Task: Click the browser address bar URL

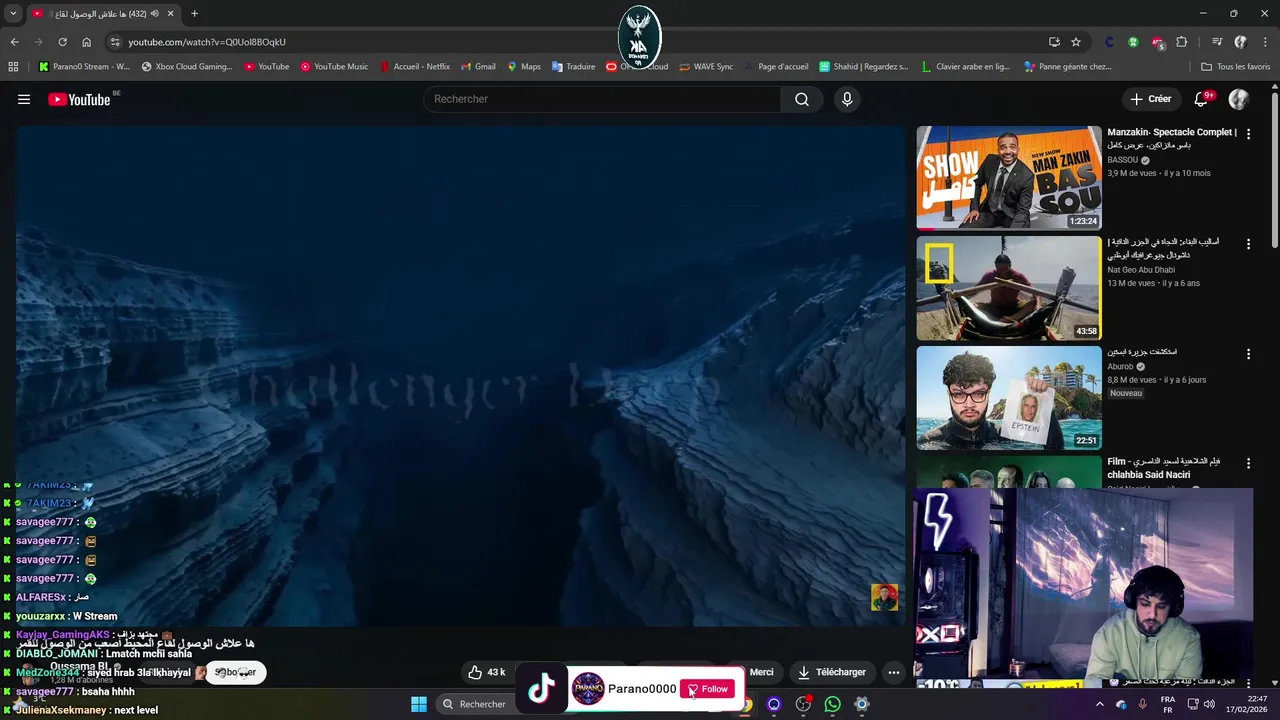Action: tap(207, 42)
